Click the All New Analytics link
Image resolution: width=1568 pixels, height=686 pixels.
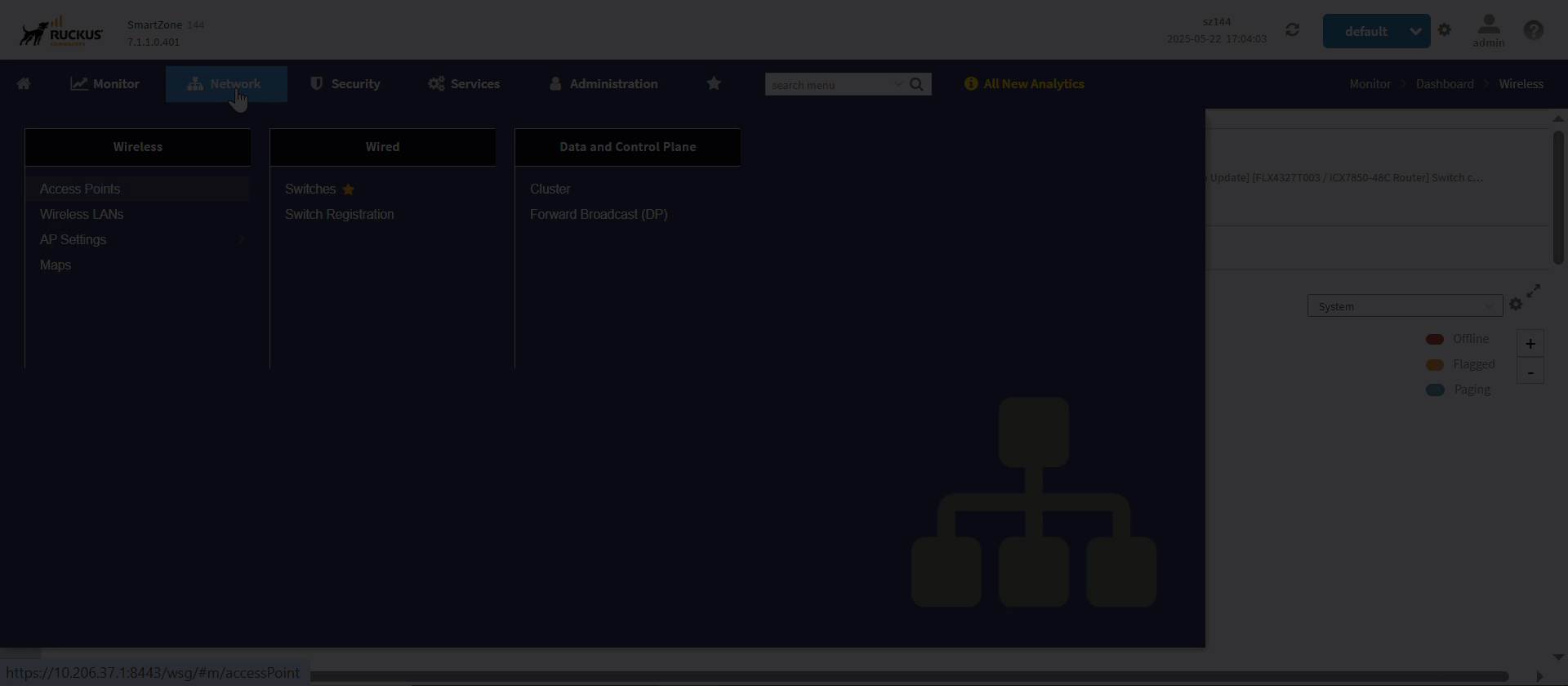tap(1034, 83)
